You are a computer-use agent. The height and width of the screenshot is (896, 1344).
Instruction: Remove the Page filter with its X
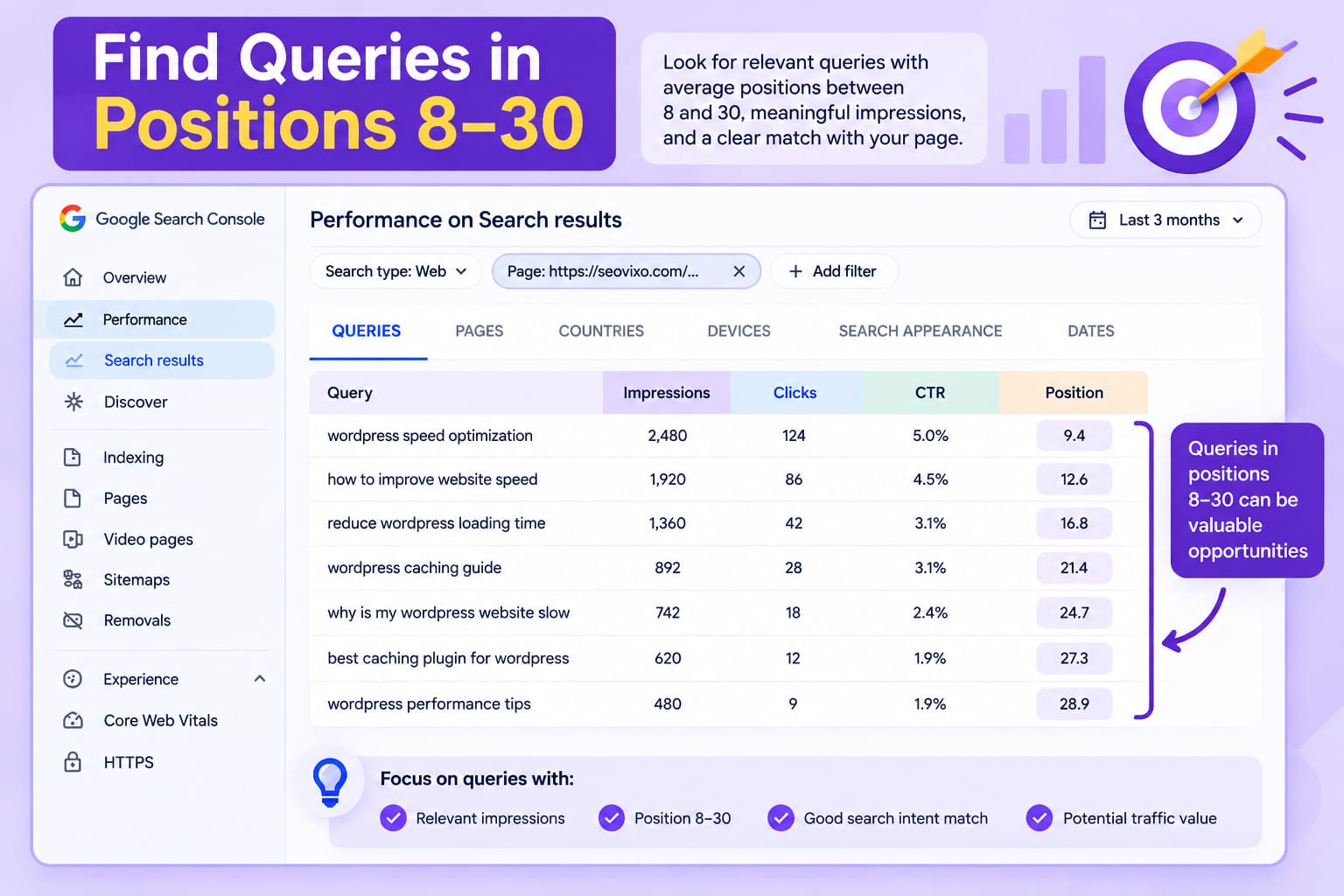(x=739, y=271)
